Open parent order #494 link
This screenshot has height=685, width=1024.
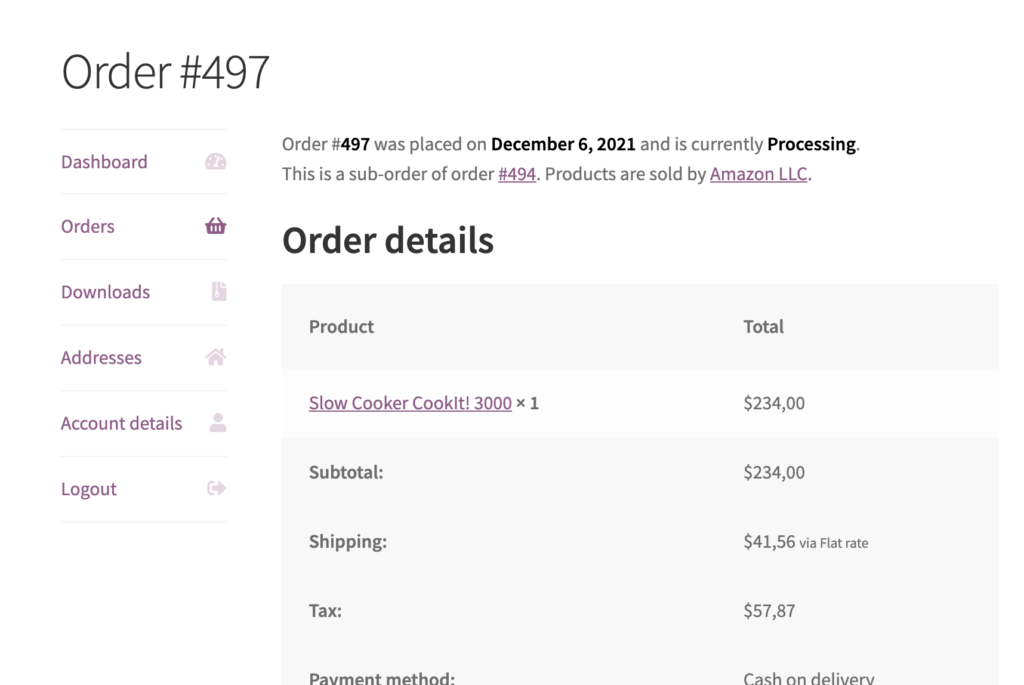click(517, 174)
